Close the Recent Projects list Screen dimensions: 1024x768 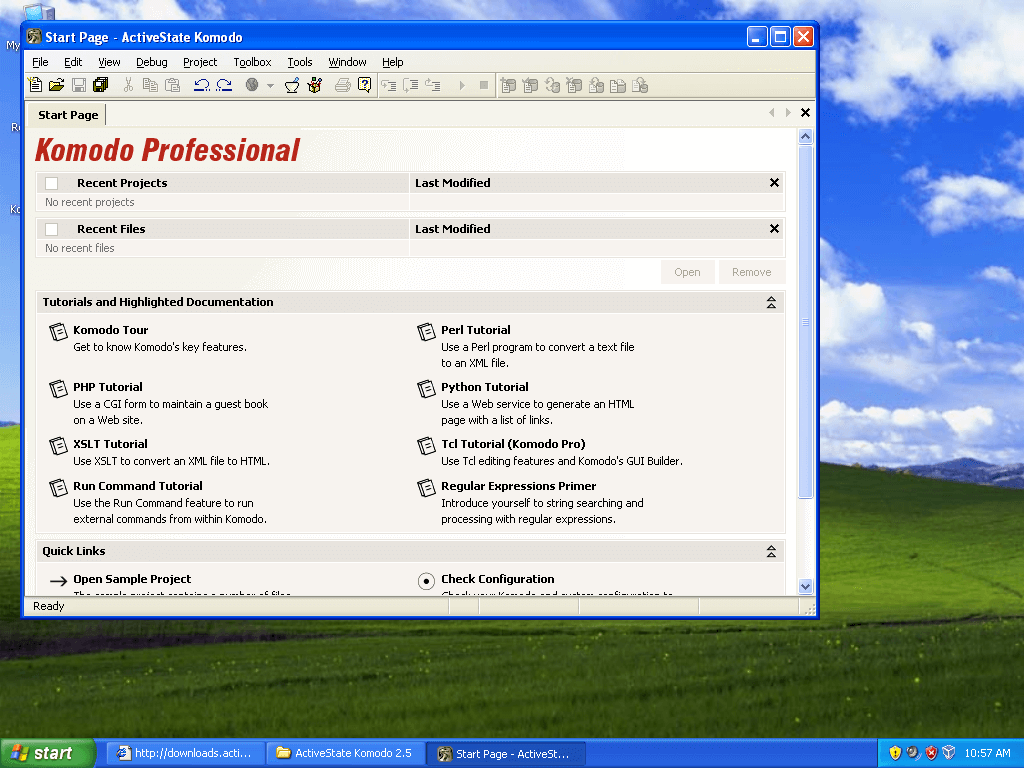coord(774,183)
